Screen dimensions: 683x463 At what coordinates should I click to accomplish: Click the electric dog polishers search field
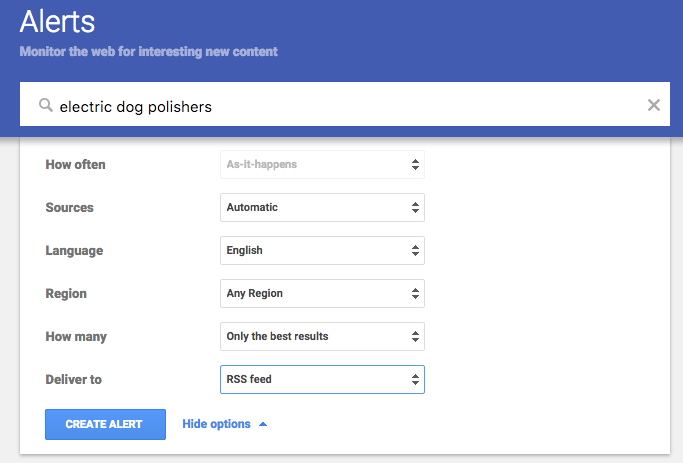coord(340,105)
